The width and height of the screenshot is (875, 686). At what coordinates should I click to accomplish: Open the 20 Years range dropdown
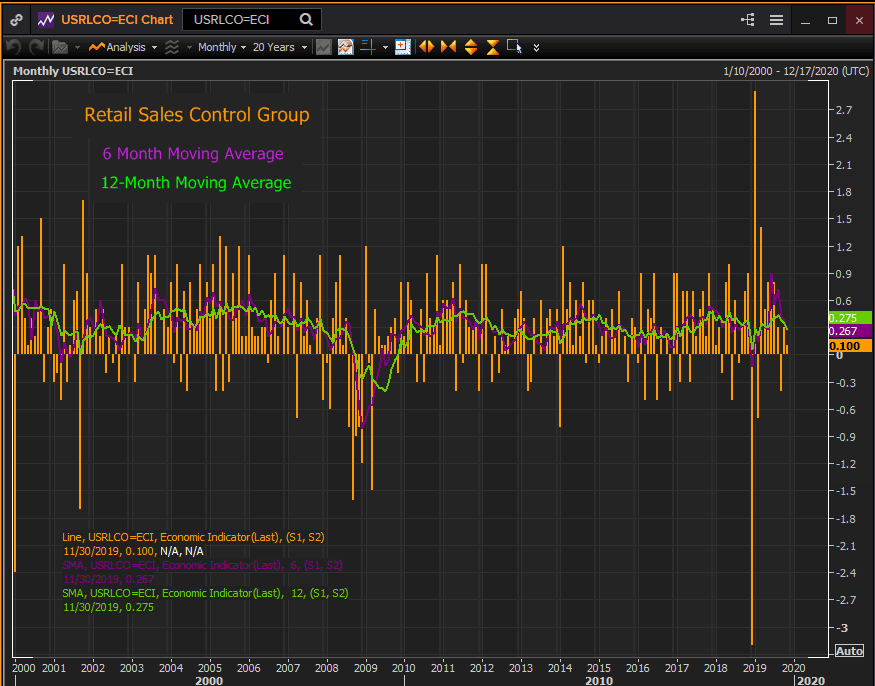click(x=279, y=47)
